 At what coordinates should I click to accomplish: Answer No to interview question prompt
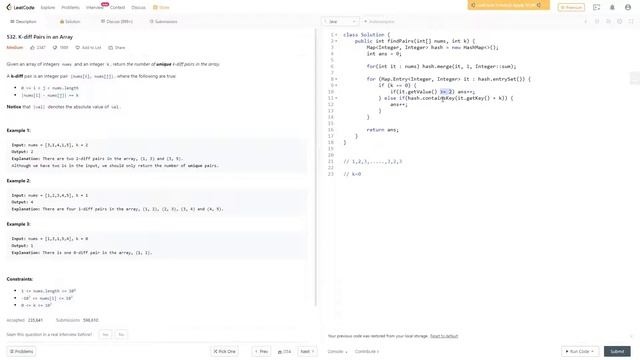point(121,335)
